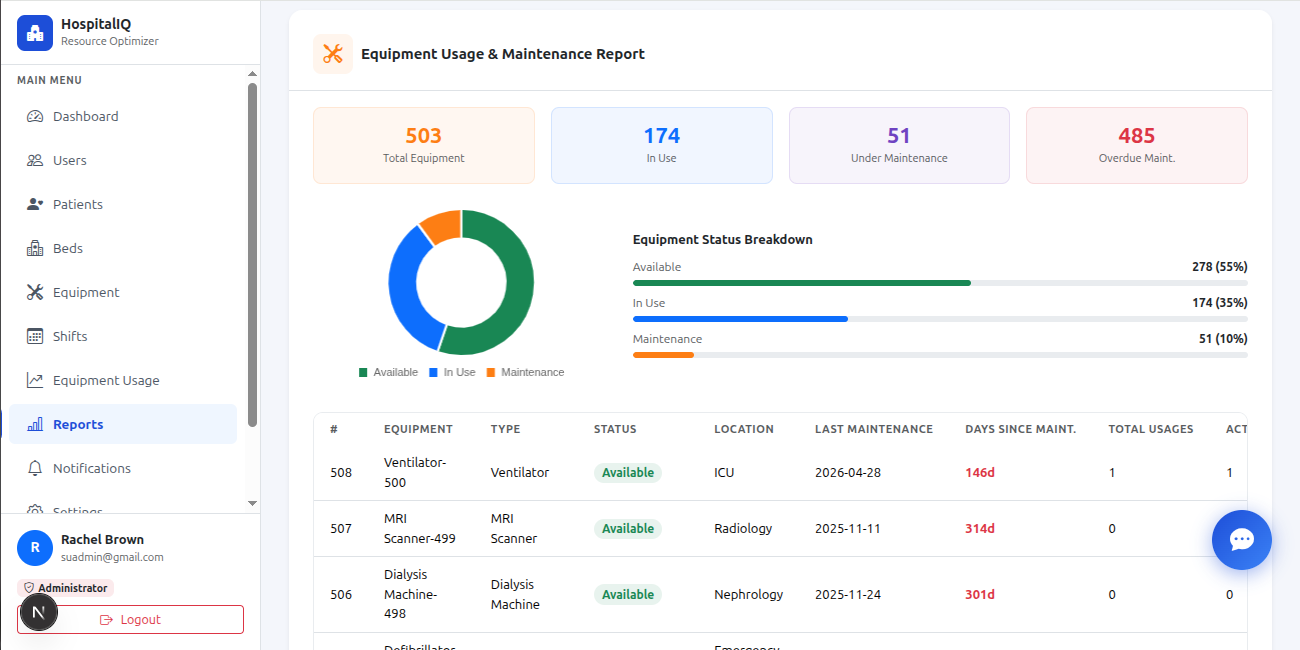This screenshot has height=650, width=1300.
Task: Open the chat bubble icon
Action: click(x=1241, y=540)
